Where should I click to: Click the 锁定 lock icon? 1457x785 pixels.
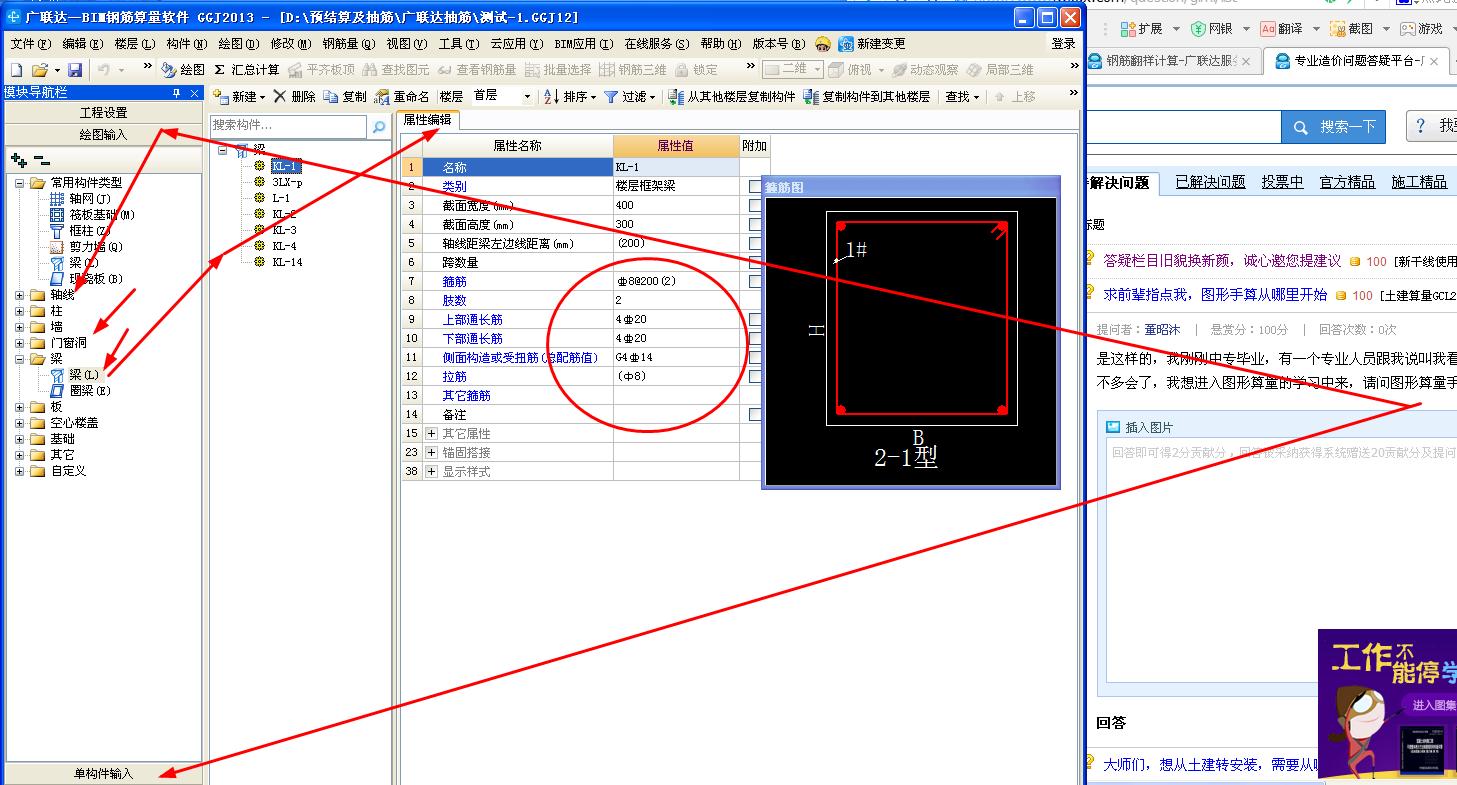[697, 70]
